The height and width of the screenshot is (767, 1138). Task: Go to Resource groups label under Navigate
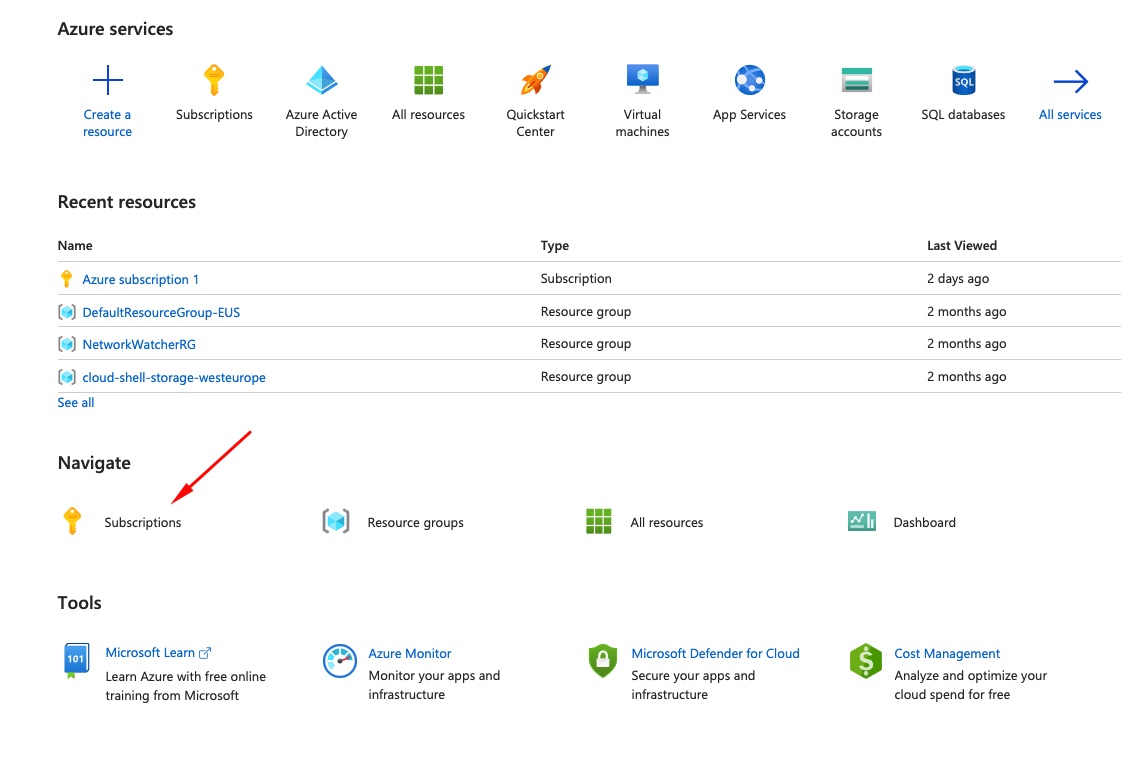tap(416, 522)
